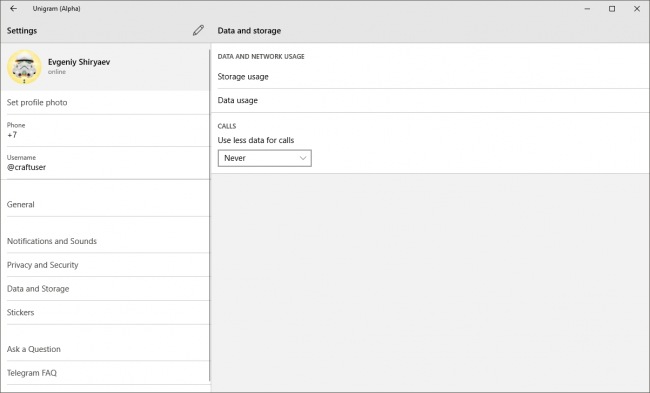650x393 pixels.
Task: Open Notifications and Sounds settings
Action: pyautogui.click(x=105, y=241)
